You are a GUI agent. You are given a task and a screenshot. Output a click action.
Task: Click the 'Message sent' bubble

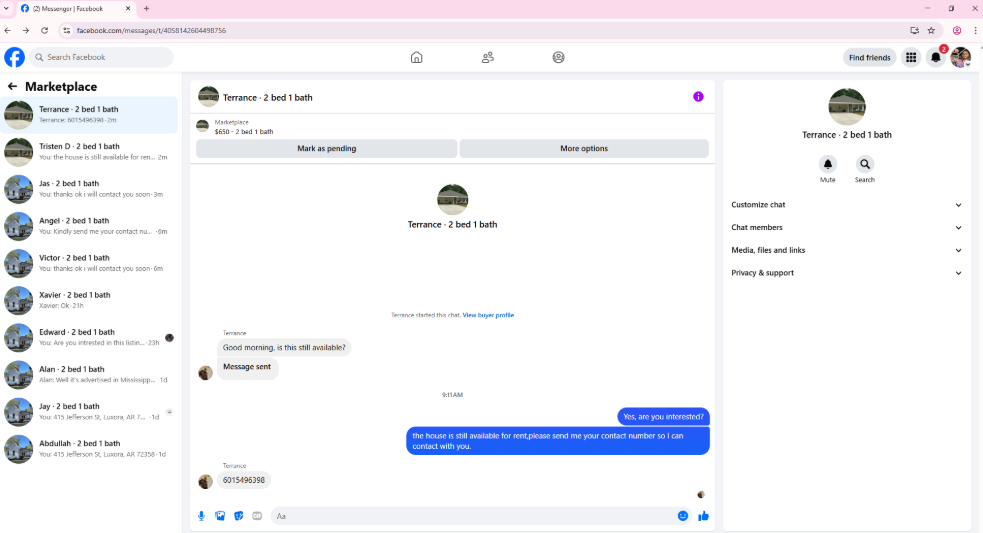(247, 367)
